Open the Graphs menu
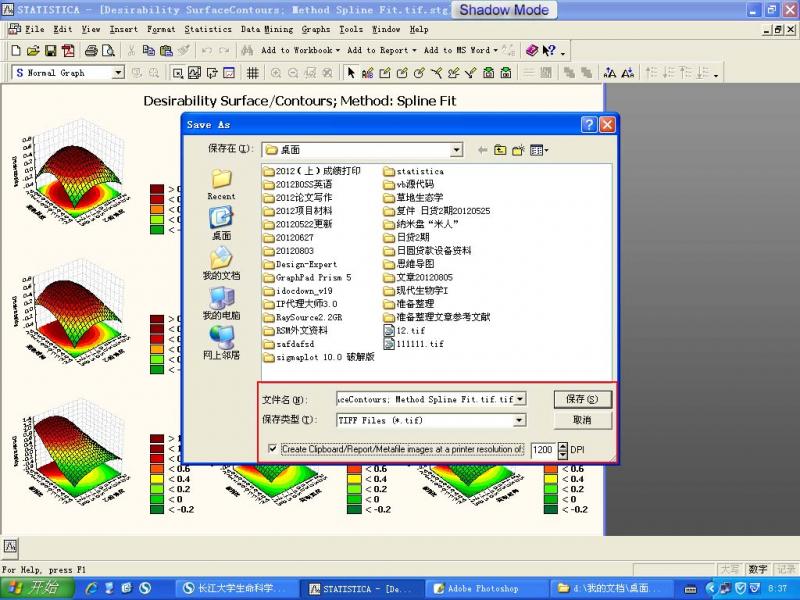800x600 pixels. (x=316, y=29)
